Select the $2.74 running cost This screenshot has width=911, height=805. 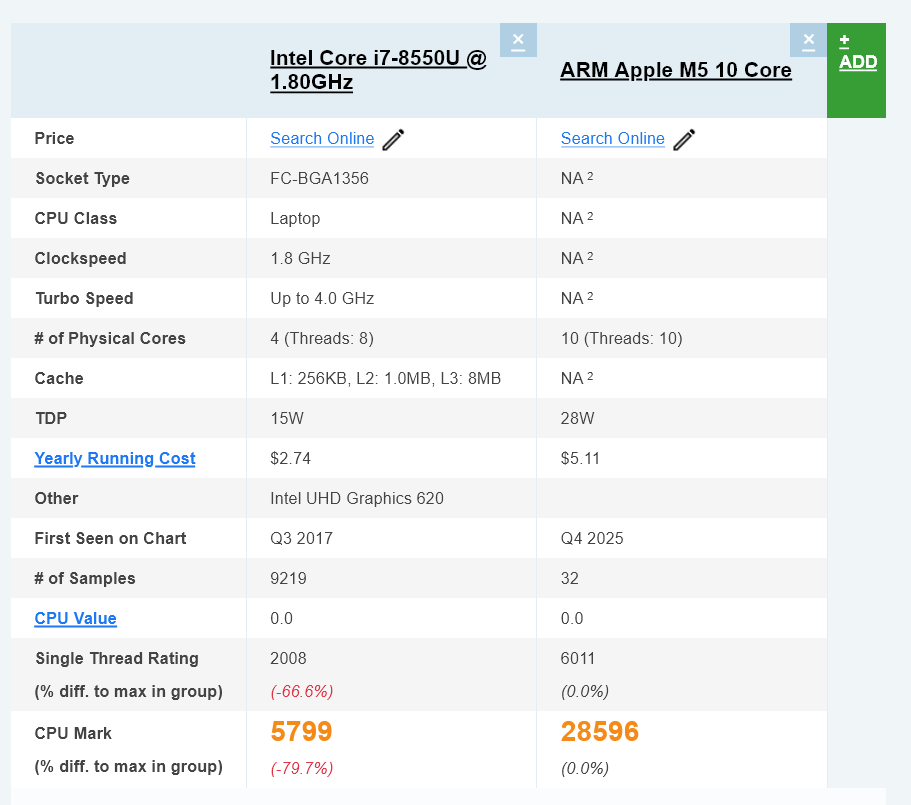pos(290,458)
